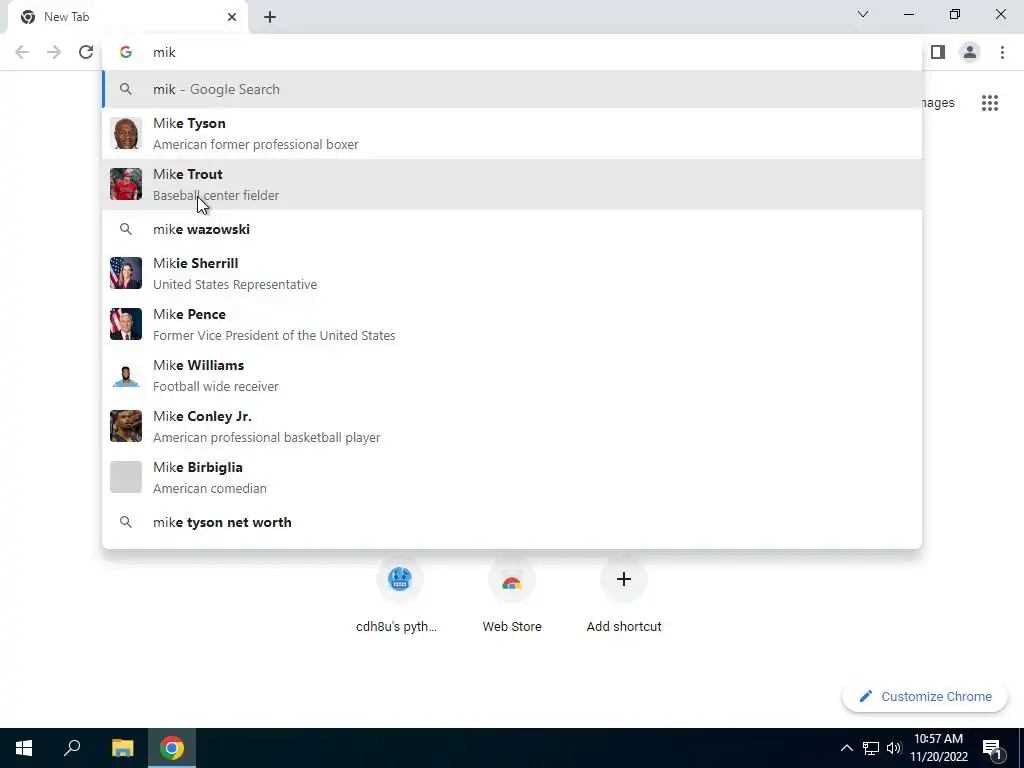The height and width of the screenshot is (768, 1024).
Task: Open the network tray icon
Action: click(x=871, y=748)
